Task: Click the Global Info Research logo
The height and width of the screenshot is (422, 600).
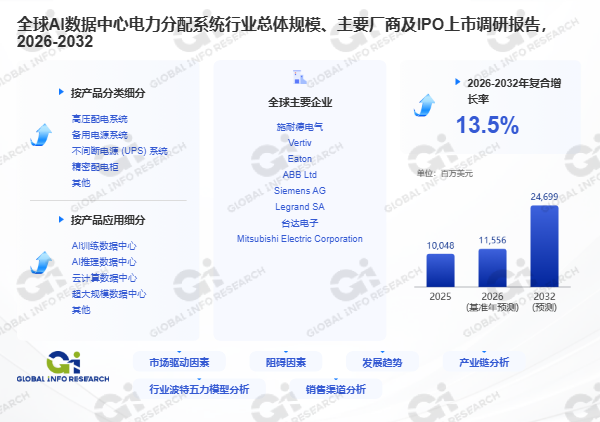Action: coord(63,367)
